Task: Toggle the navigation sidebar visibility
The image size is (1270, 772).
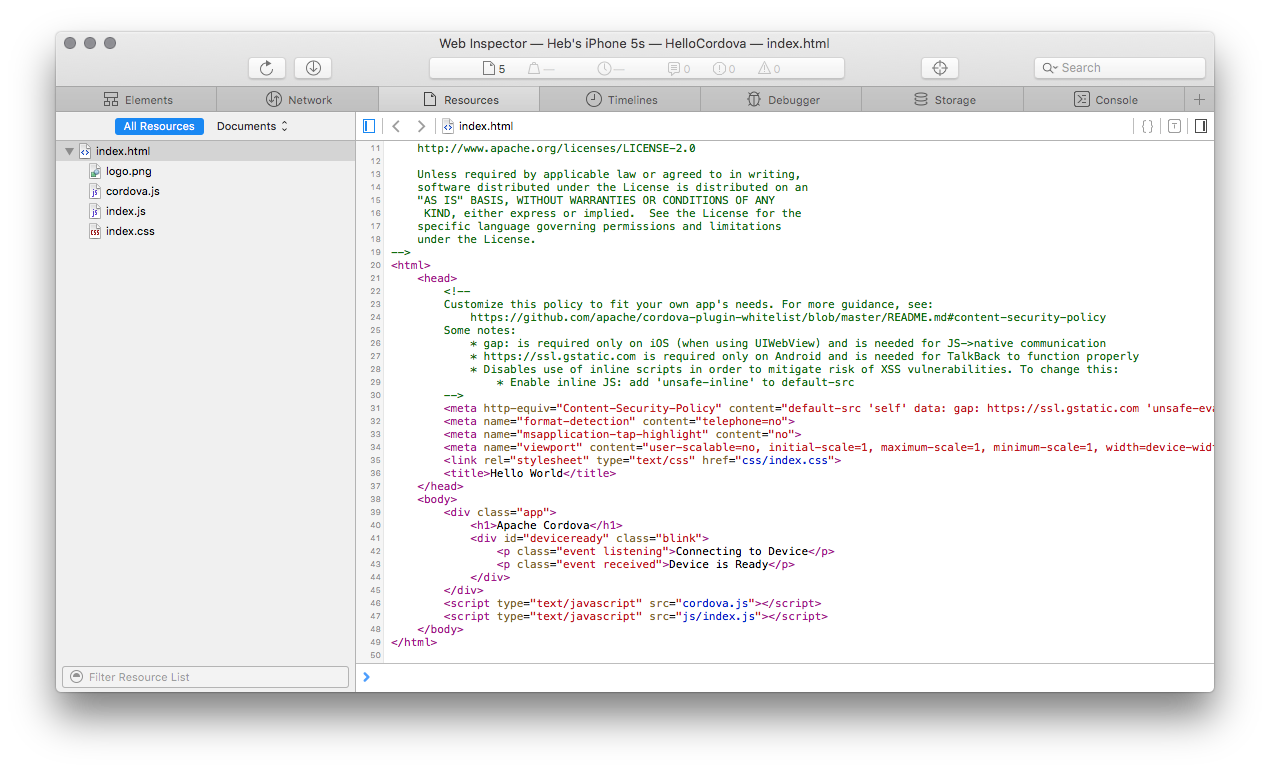Action: point(369,126)
